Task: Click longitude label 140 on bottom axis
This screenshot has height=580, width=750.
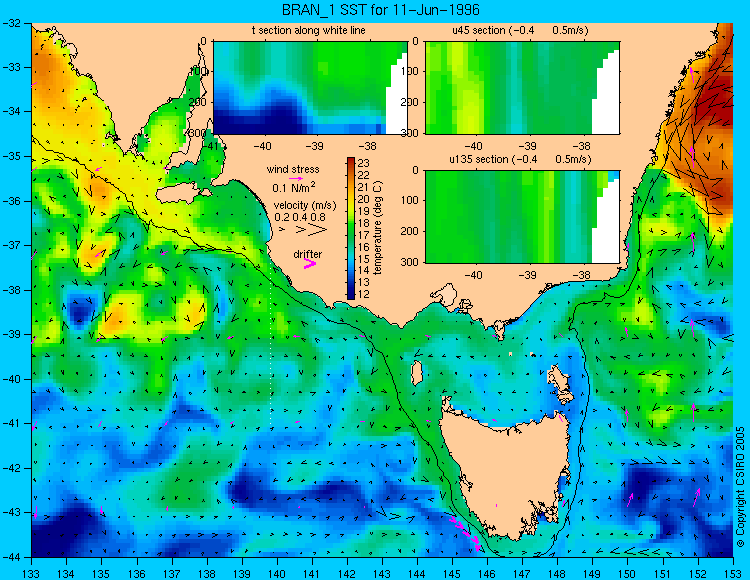Action: [x=277, y=574]
